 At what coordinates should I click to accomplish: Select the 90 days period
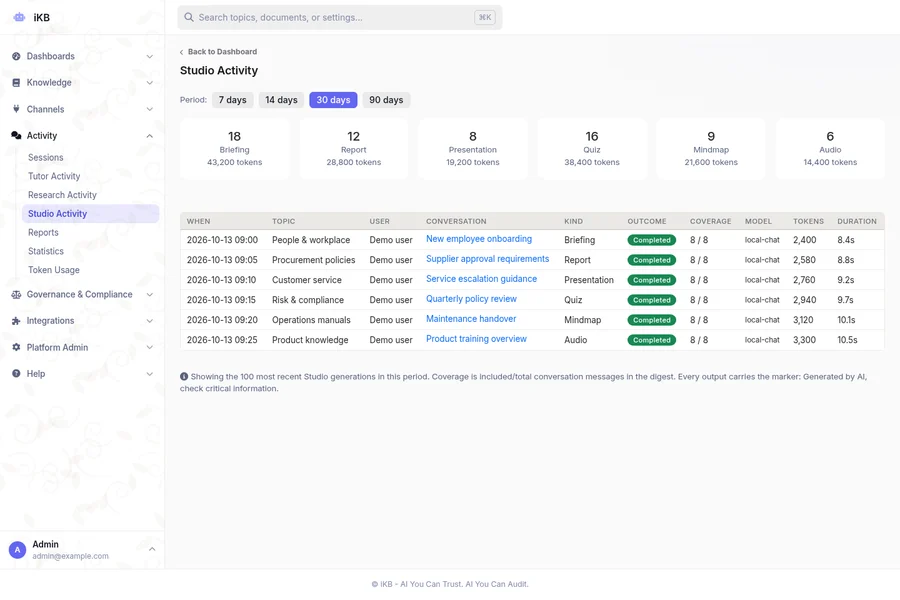tap(386, 100)
